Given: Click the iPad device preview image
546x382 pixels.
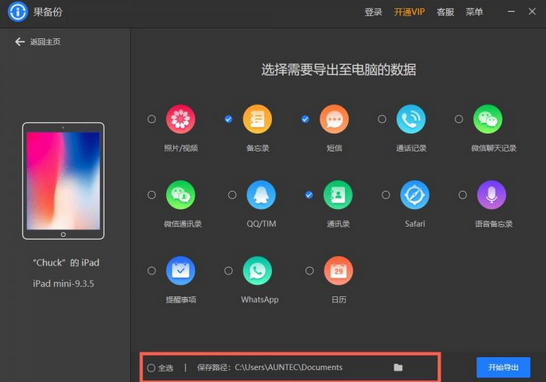Looking at the screenshot, I should coord(63,181).
